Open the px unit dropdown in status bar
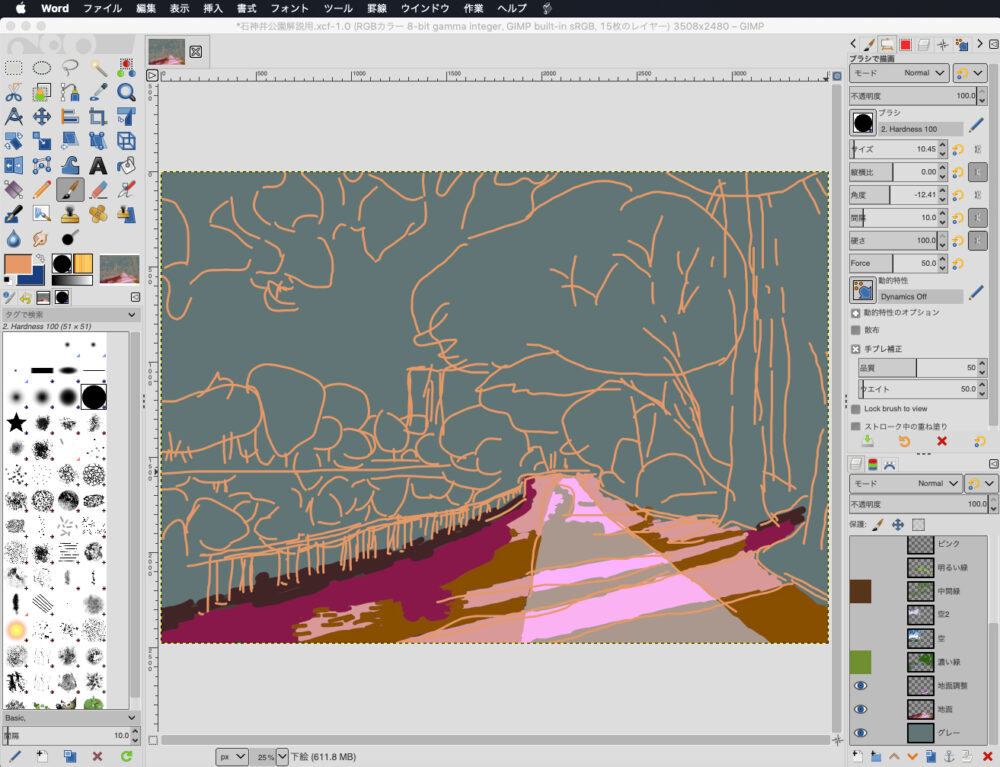 click(x=231, y=756)
